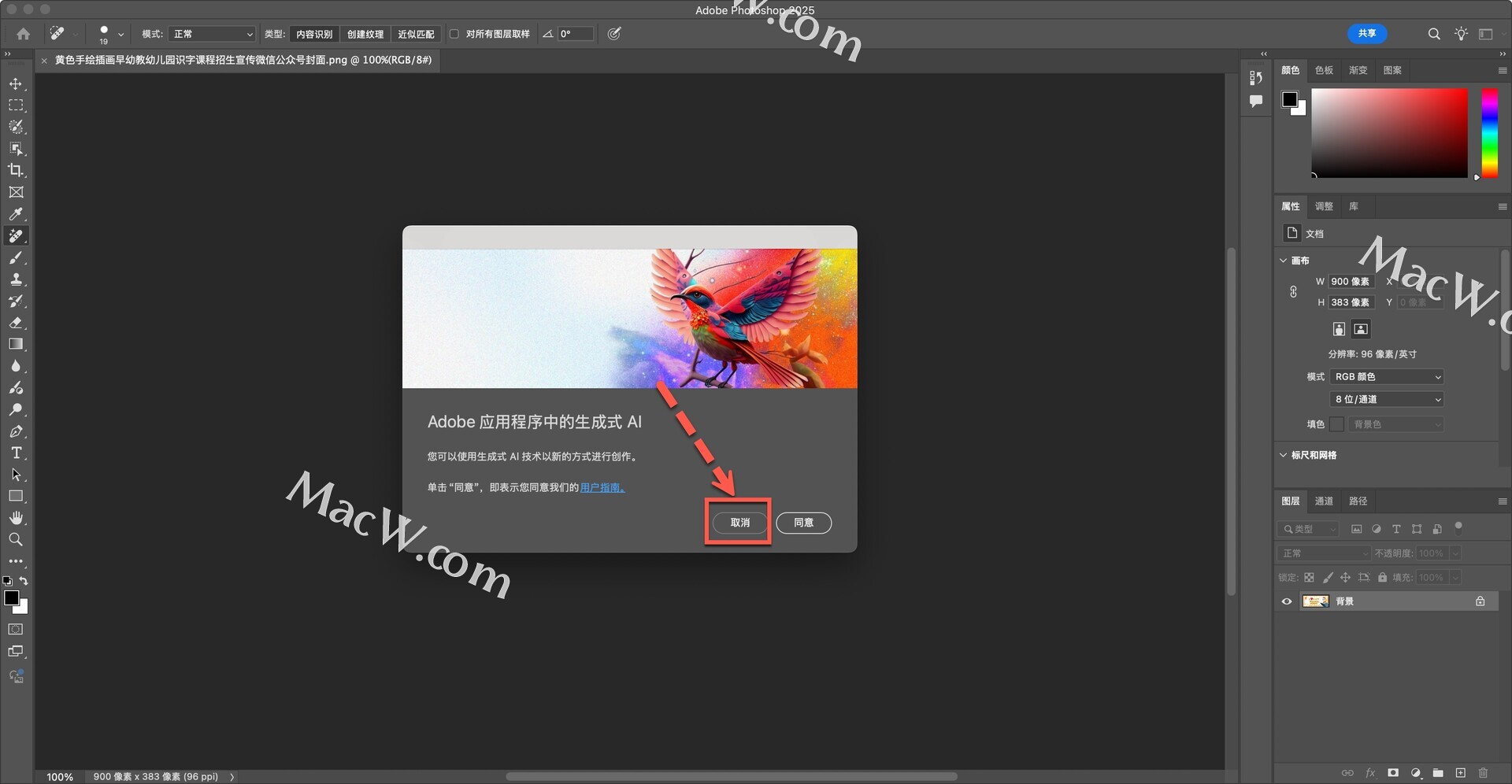Viewport: 1512px width, 784px height.
Task: Click the foreground color swatch in toolbar
Action: [12, 598]
